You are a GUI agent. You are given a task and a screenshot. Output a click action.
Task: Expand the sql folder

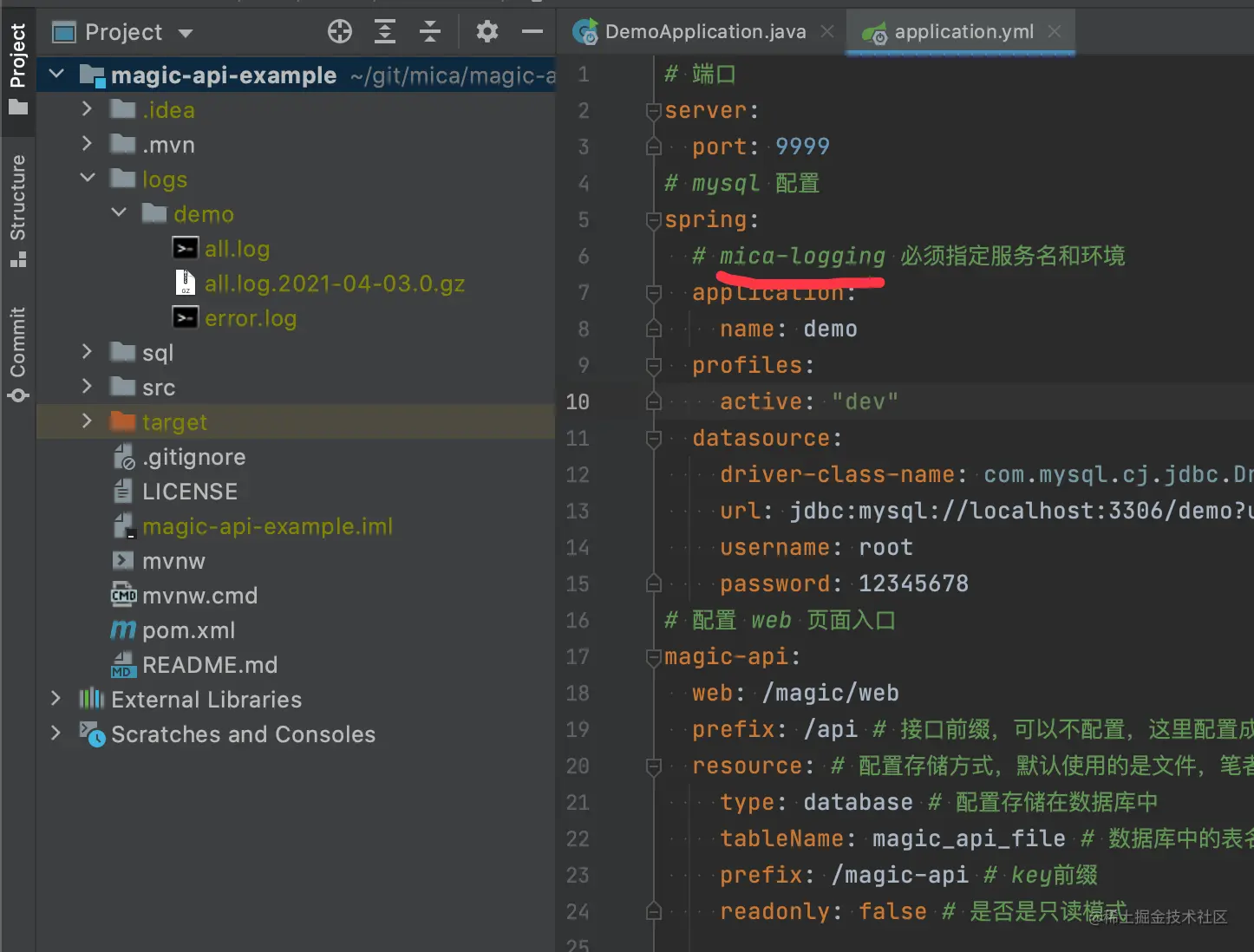(x=87, y=351)
